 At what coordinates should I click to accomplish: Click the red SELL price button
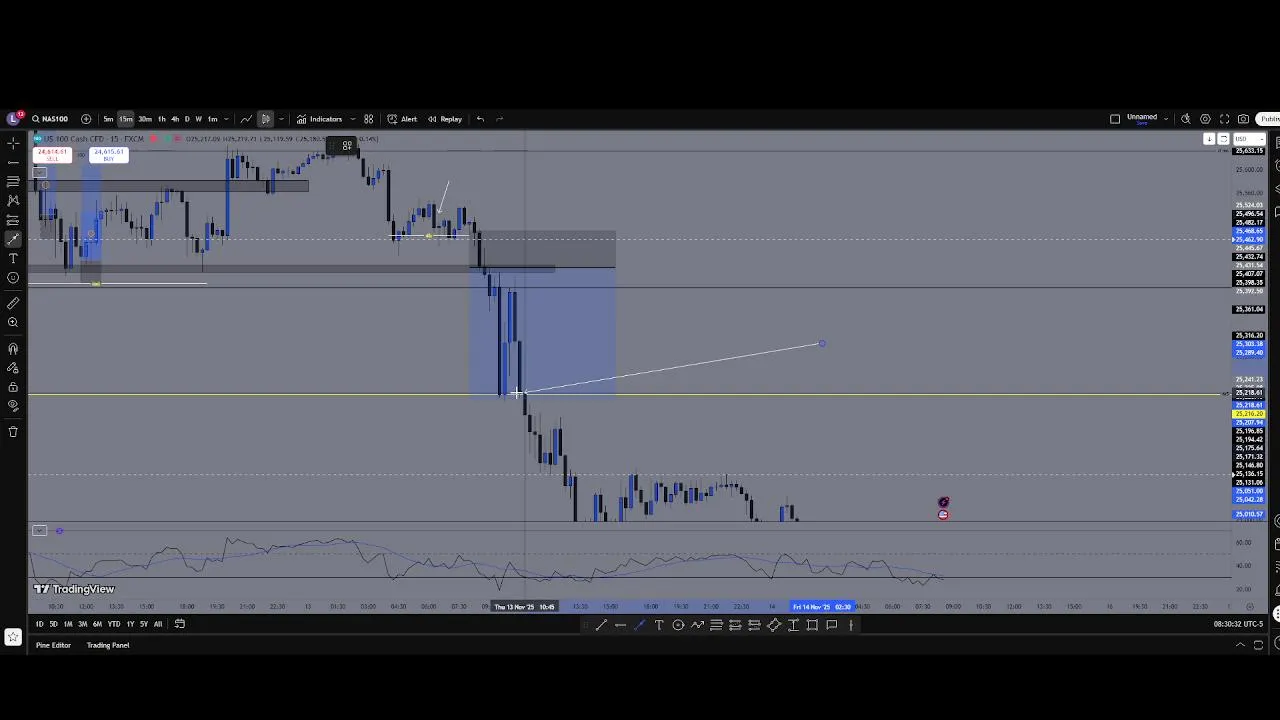pyautogui.click(x=52, y=155)
